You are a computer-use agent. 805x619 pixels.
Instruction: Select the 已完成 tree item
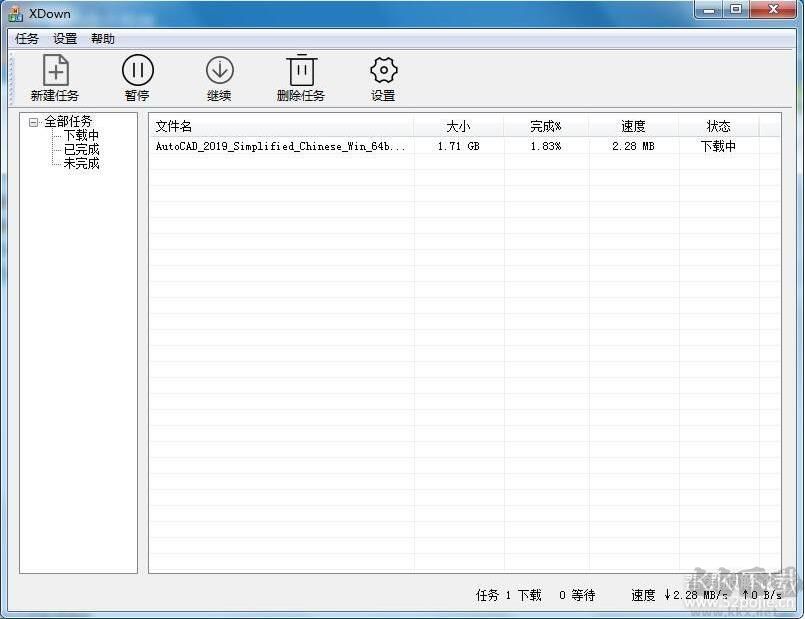[81, 150]
